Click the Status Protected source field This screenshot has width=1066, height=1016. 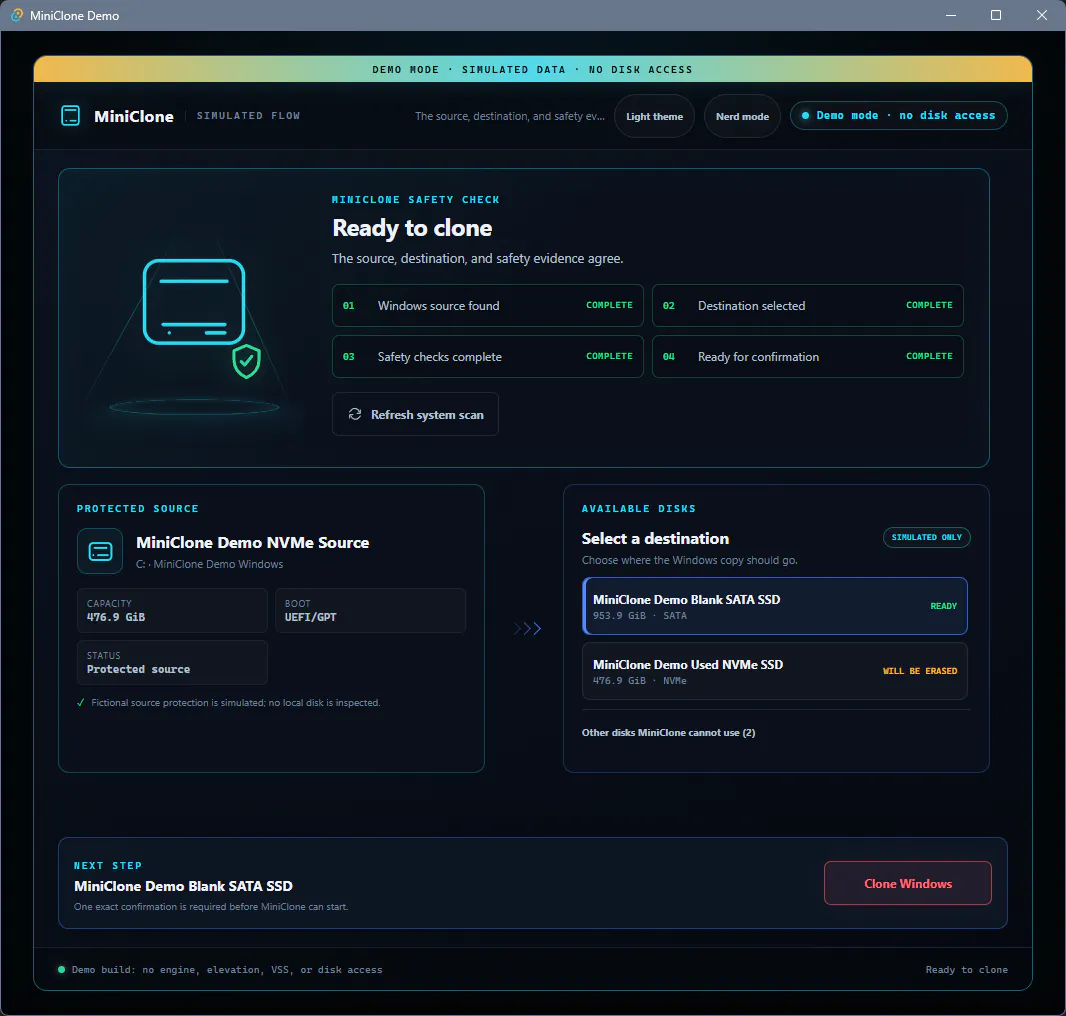(x=172, y=662)
